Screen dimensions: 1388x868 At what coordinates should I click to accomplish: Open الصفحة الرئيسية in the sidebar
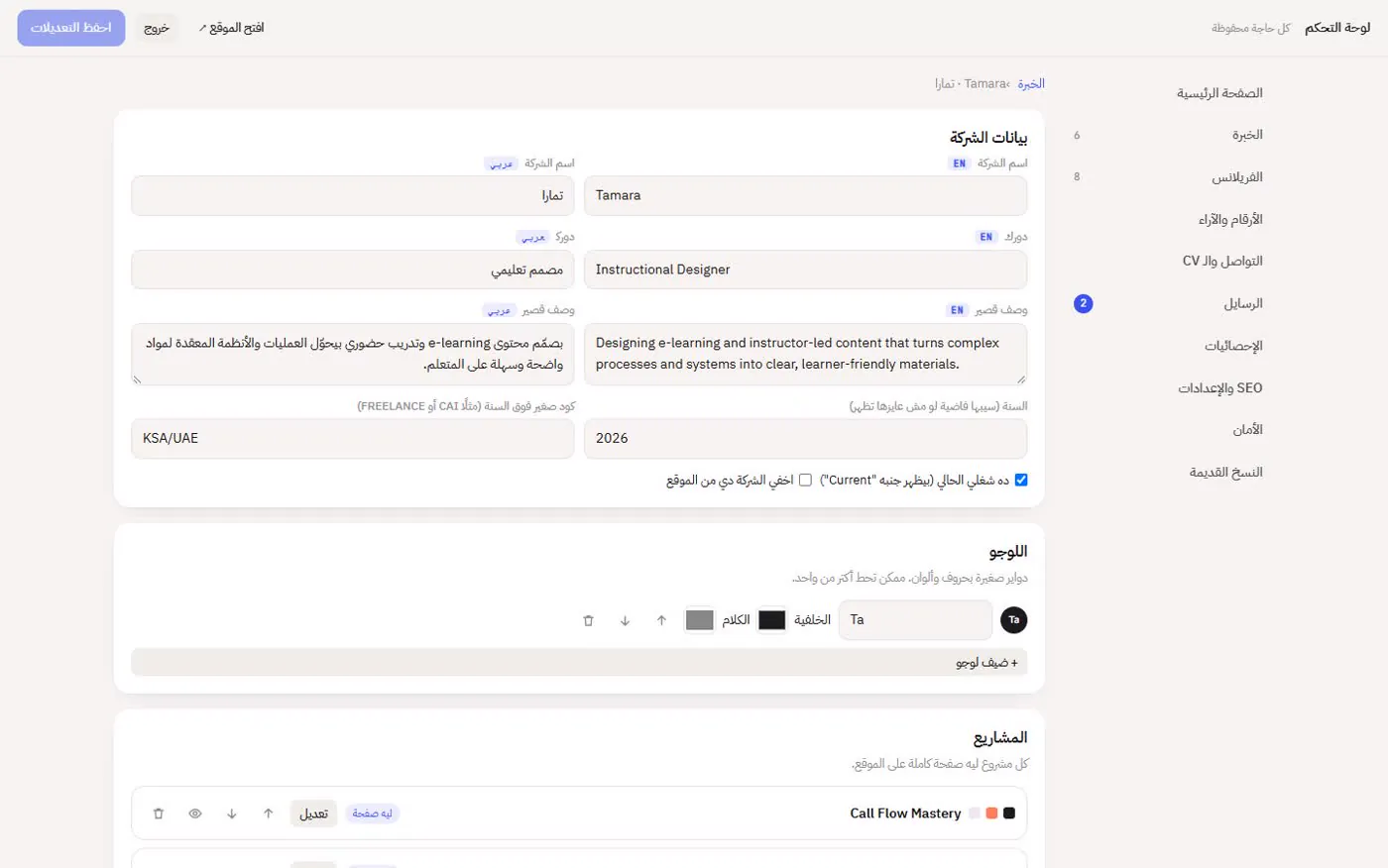(x=1219, y=93)
